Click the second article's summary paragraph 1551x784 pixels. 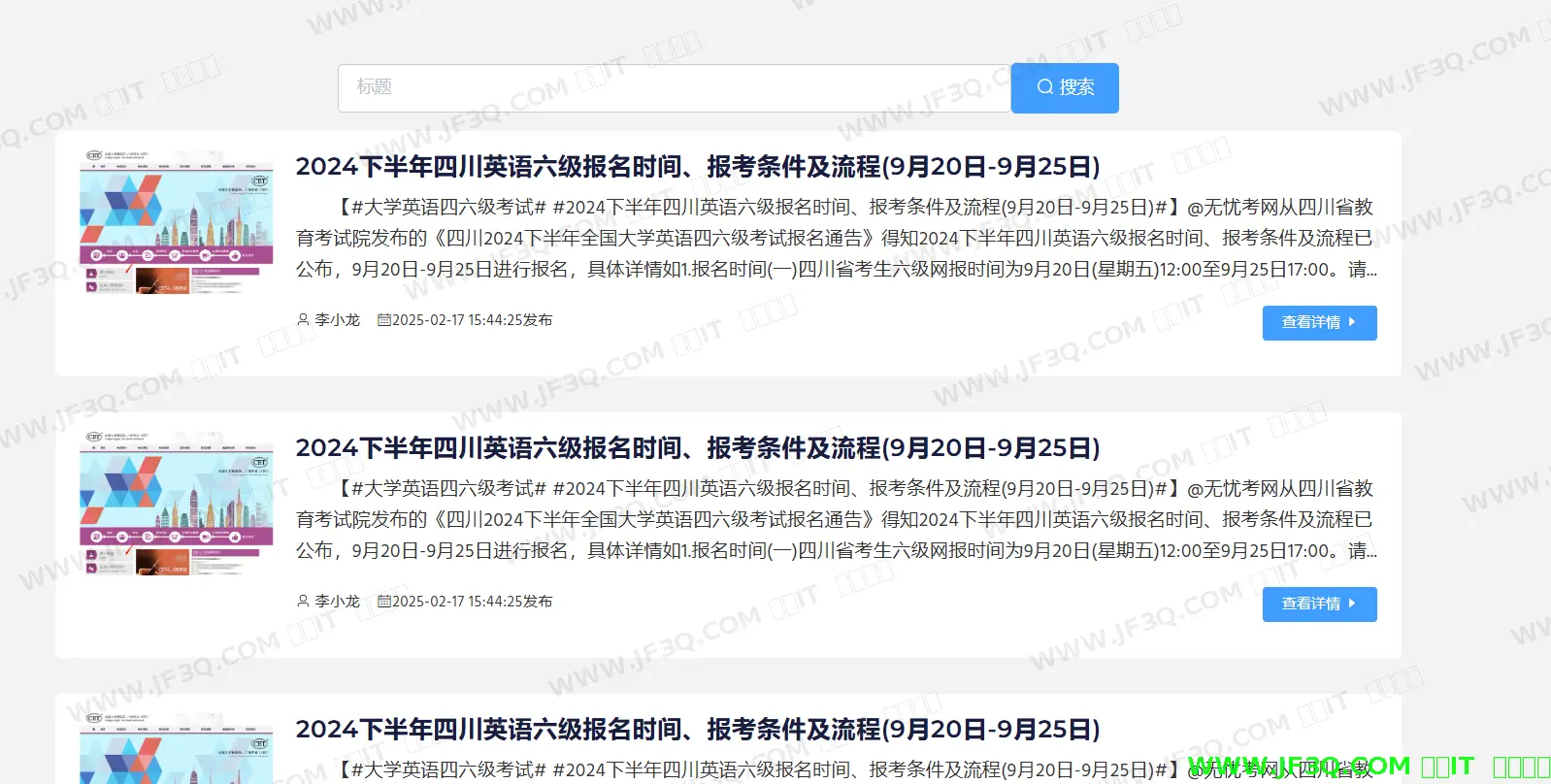click(835, 520)
